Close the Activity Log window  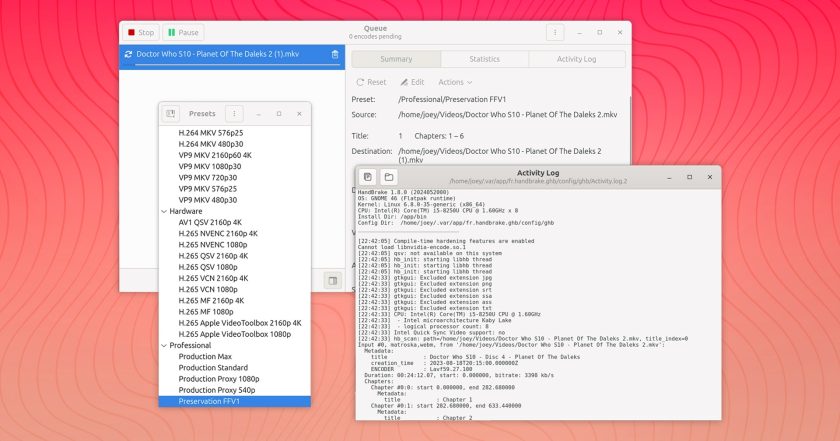pyautogui.click(x=710, y=177)
